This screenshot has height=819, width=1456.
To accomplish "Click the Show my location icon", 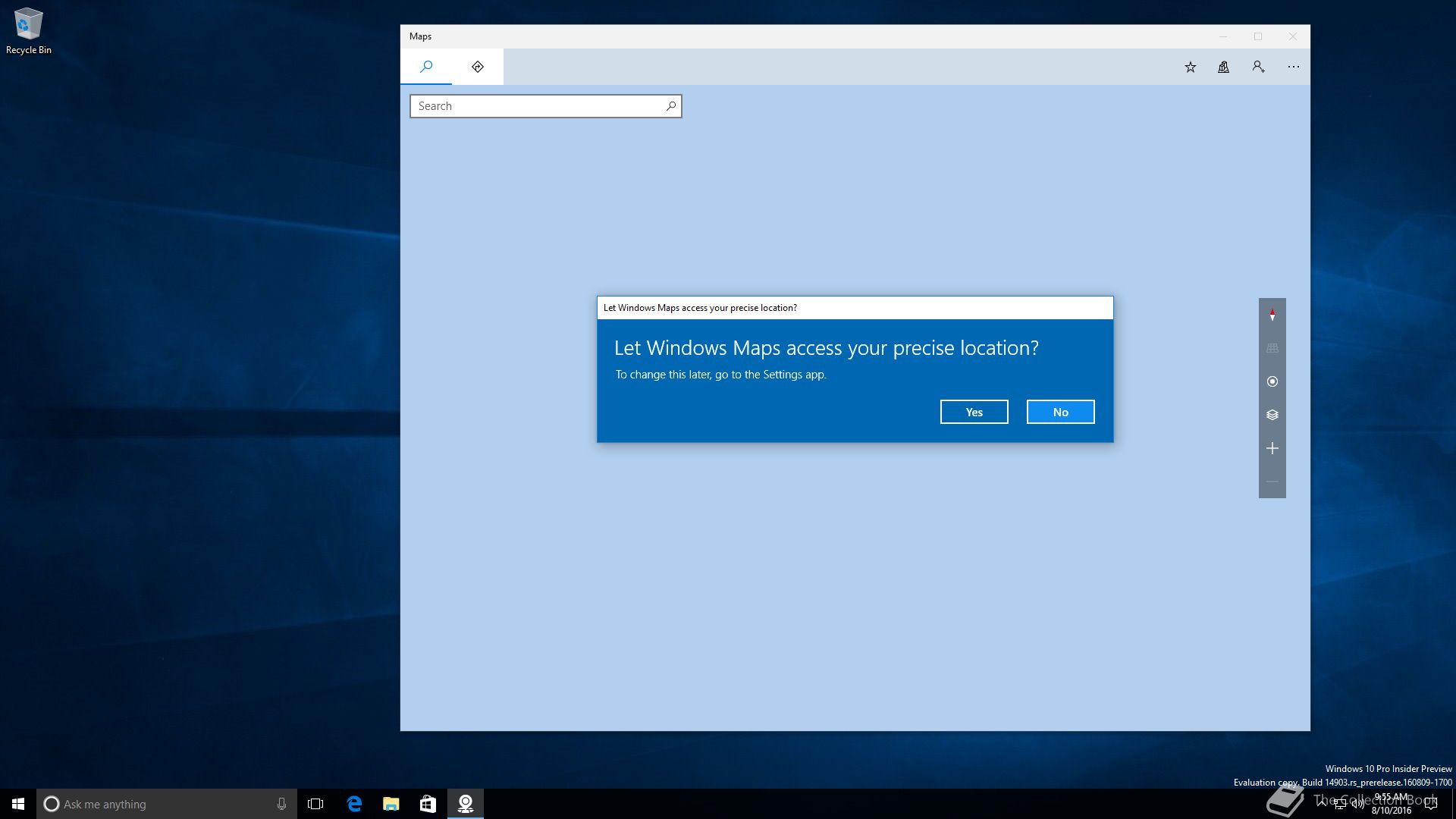I will tap(1272, 381).
